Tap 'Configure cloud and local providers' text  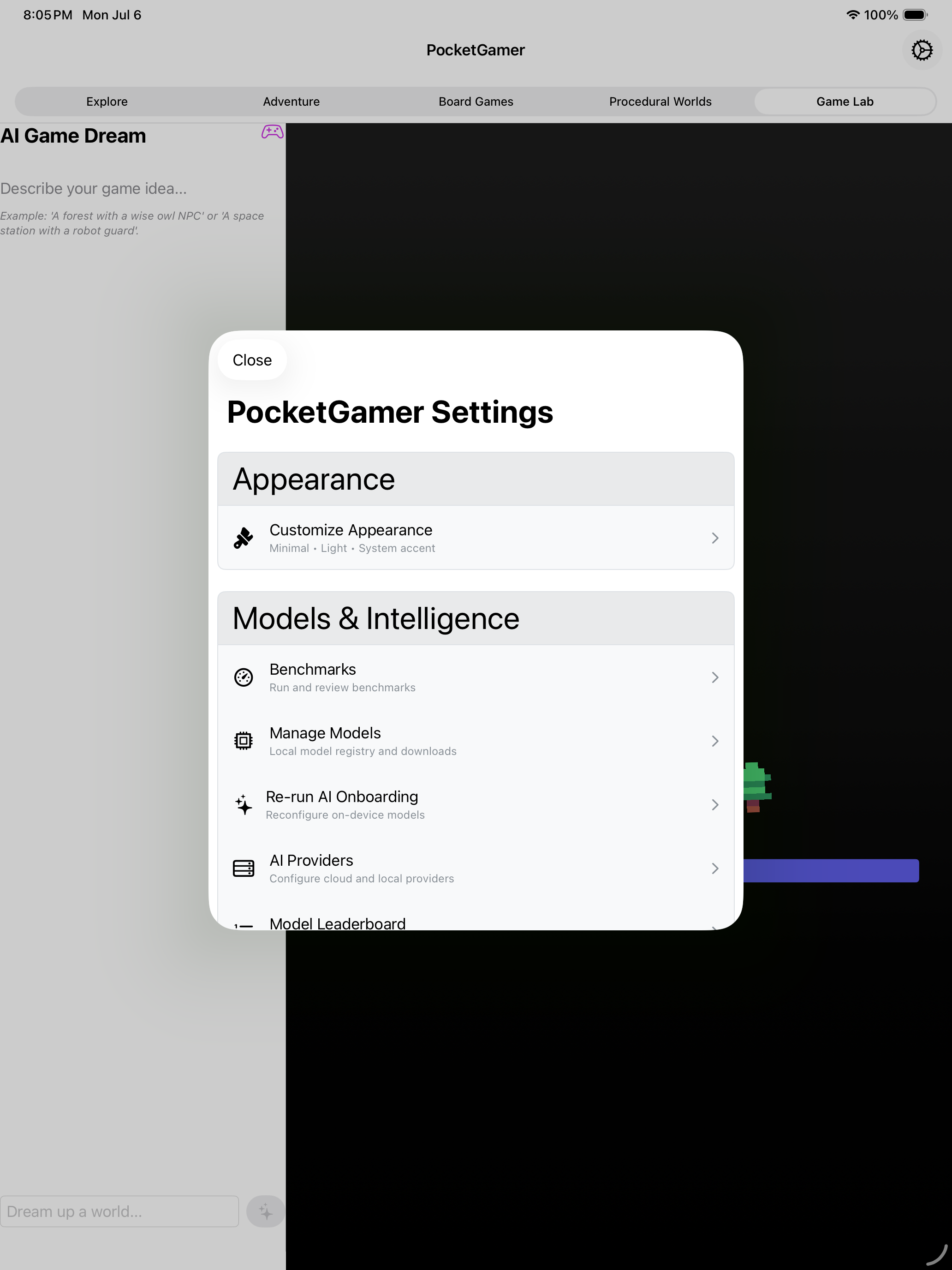(x=362, y=879)
